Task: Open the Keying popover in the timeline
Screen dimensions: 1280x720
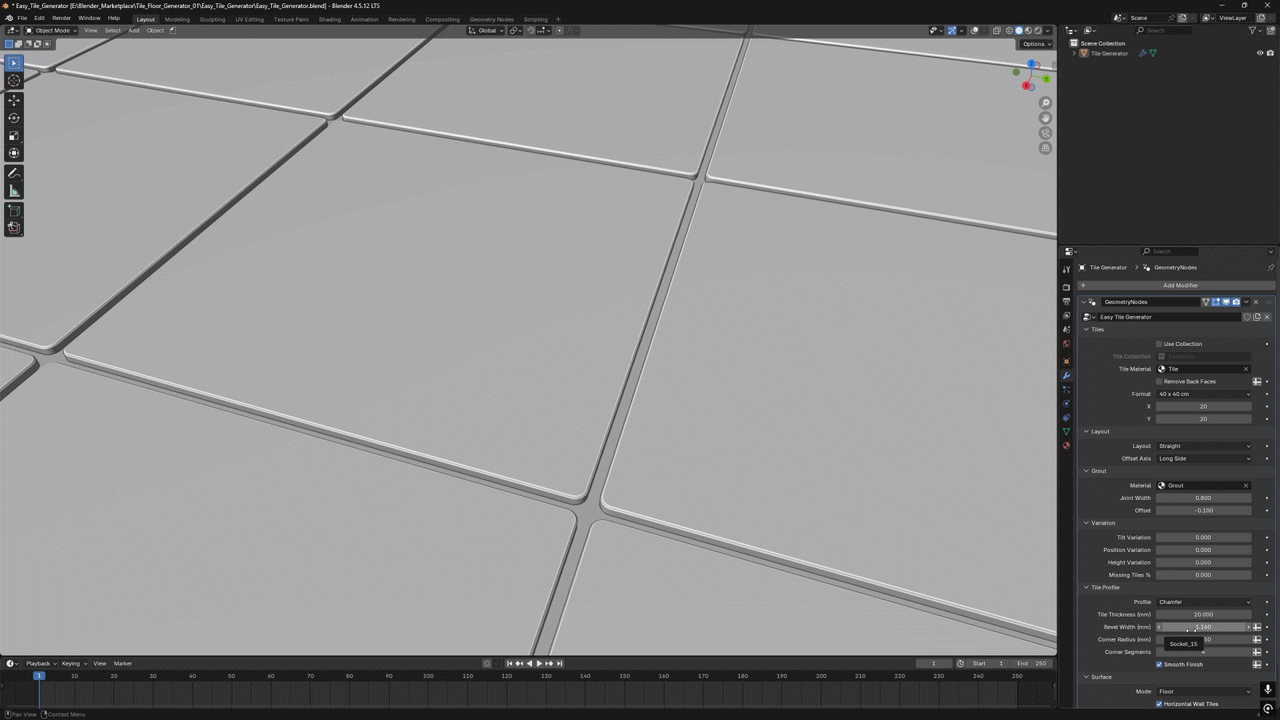Action: click(72, 663)
